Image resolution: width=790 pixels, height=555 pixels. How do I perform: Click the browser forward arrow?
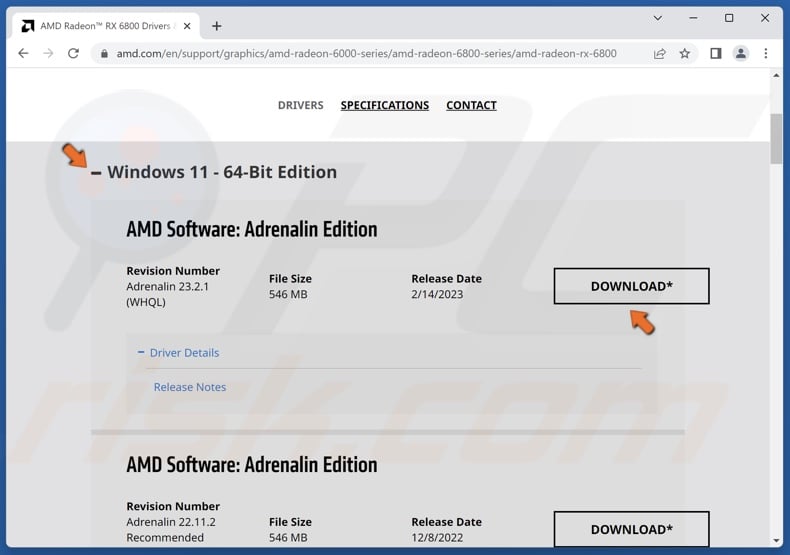(x=48, y=53)
